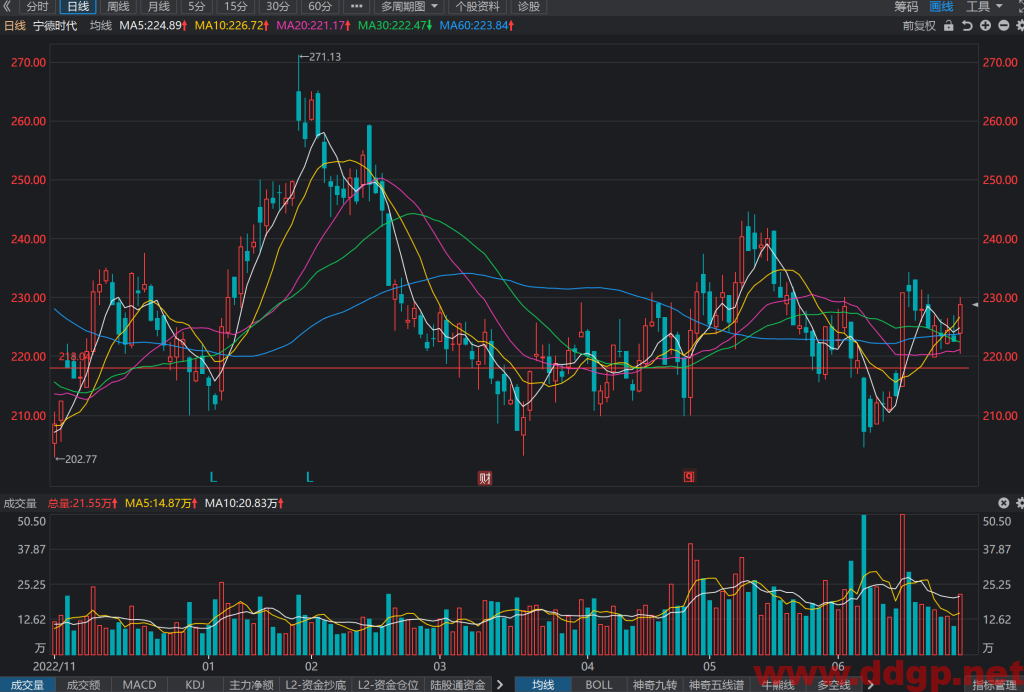Viewport: 1024px width, 692px height.
Task: Click the 均线 label beside the stock name
Action: [101, 25]
